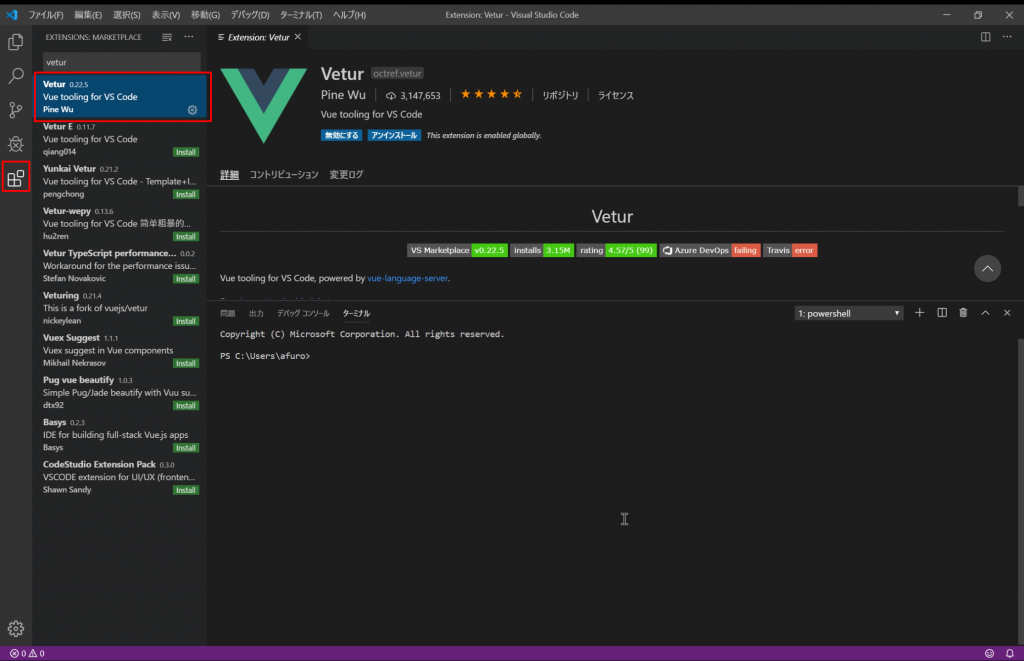The image size is (1024, 661).
Task: Switch to the コントリビューション tab
Action: pos(284,174)
